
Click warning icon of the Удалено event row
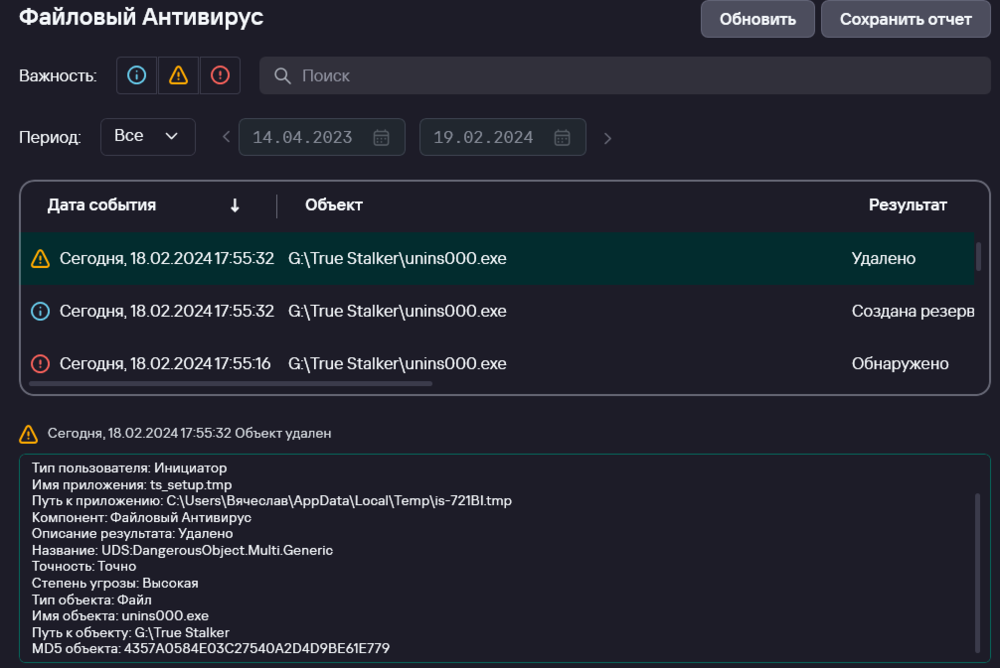click(40, 259)
